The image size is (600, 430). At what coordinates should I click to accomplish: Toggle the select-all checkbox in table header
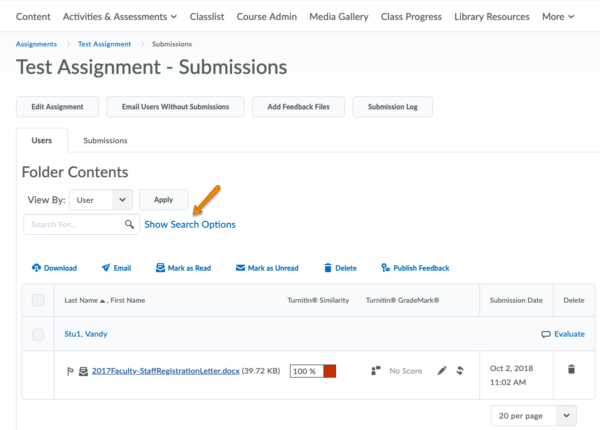[x=38, y=300]
